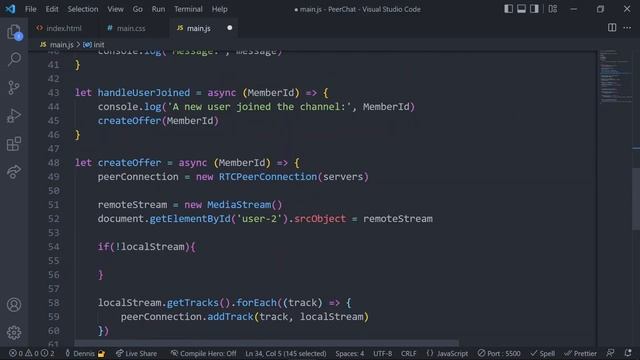Click the feedback icon in status bar
The image size is (640, 360).
point(611,353)
